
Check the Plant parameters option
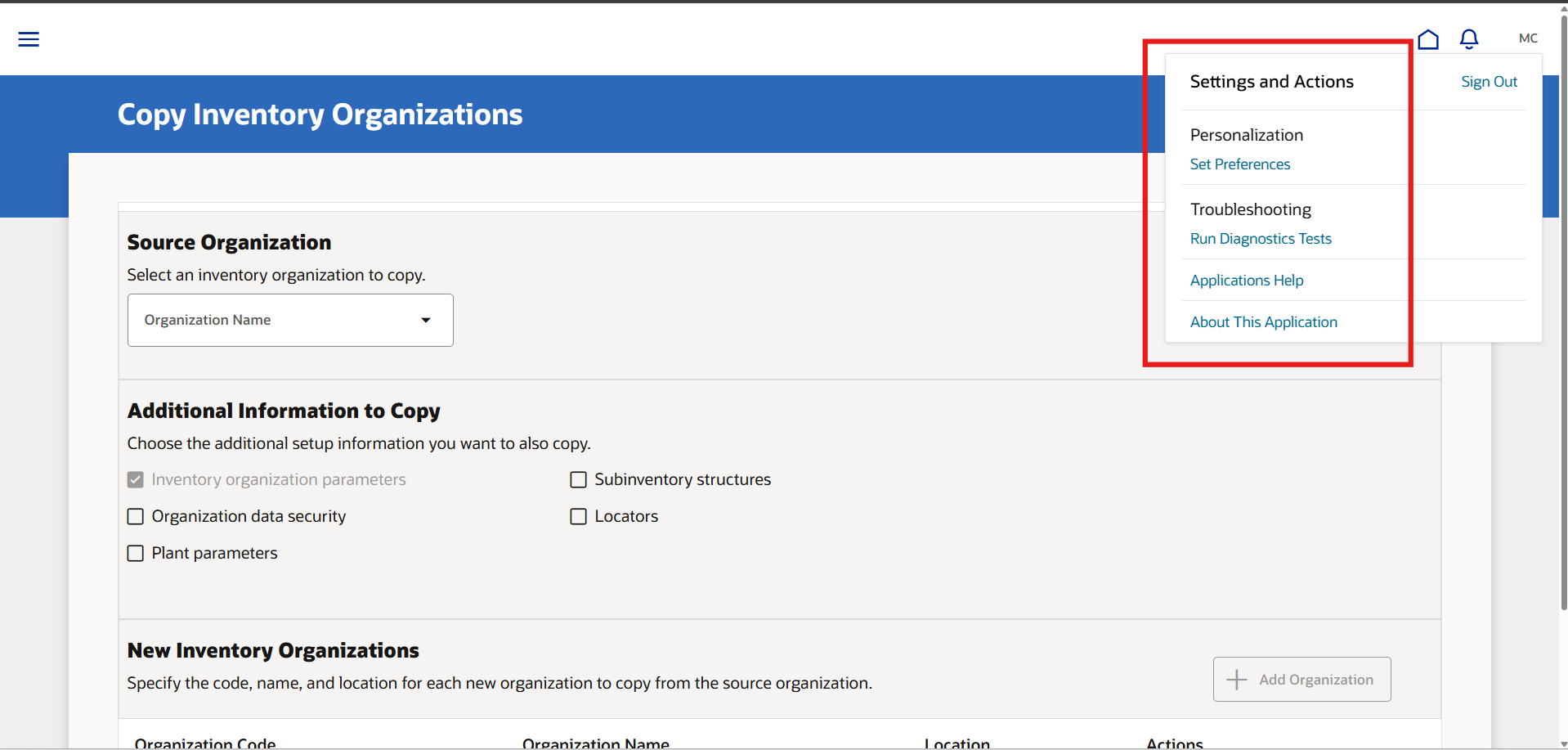point(135,553)
